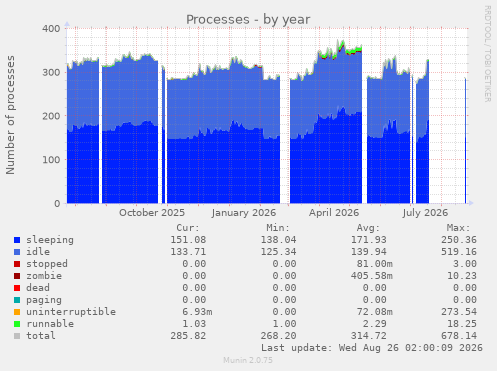The height and width of the screenshot is (371, 497).
Task: Click the stopped legend color swatch
Action: pyautogui.click(x=17, y=264)
